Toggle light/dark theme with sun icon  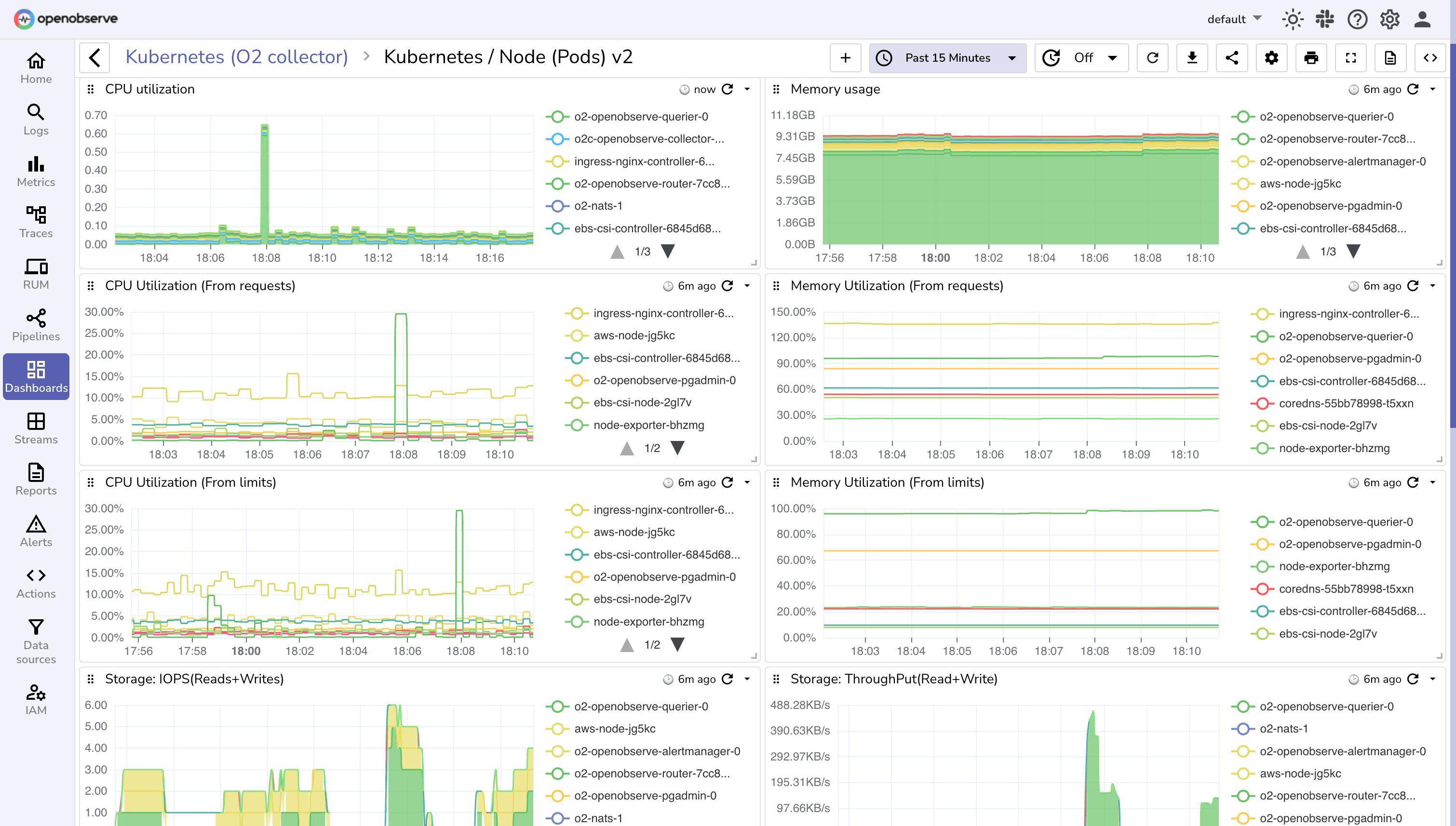pos(1292,19)
